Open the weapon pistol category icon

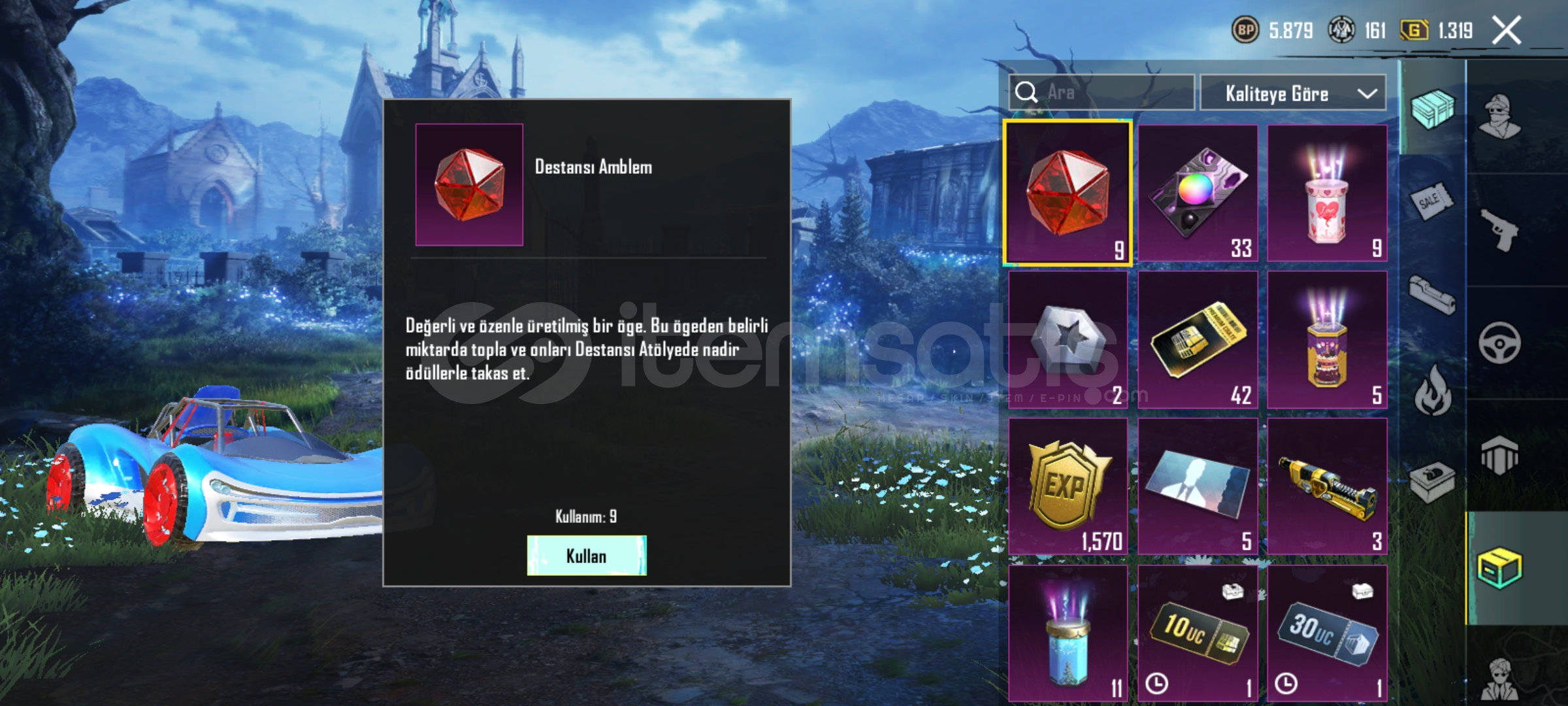pyautogui.click(x=1499, y=230)
